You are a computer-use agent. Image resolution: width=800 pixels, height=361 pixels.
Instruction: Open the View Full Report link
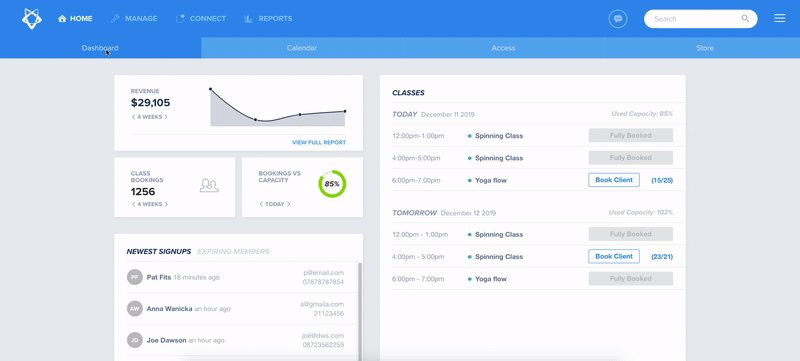pyautogui.click(x=319, y=143)
